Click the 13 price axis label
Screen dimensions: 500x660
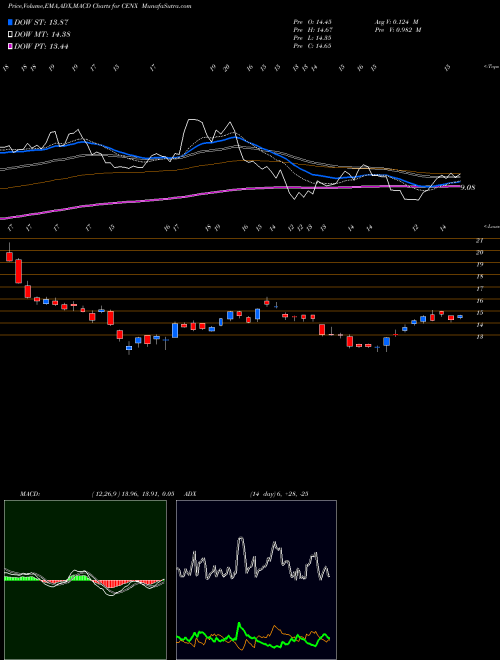click(x=479, y=336)
